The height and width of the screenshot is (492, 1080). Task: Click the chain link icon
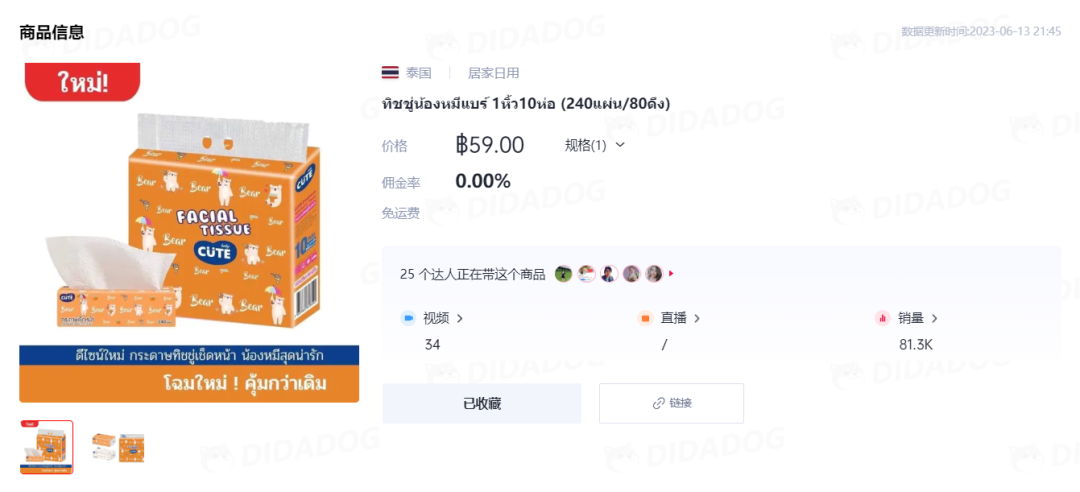(x=658, y=403)
